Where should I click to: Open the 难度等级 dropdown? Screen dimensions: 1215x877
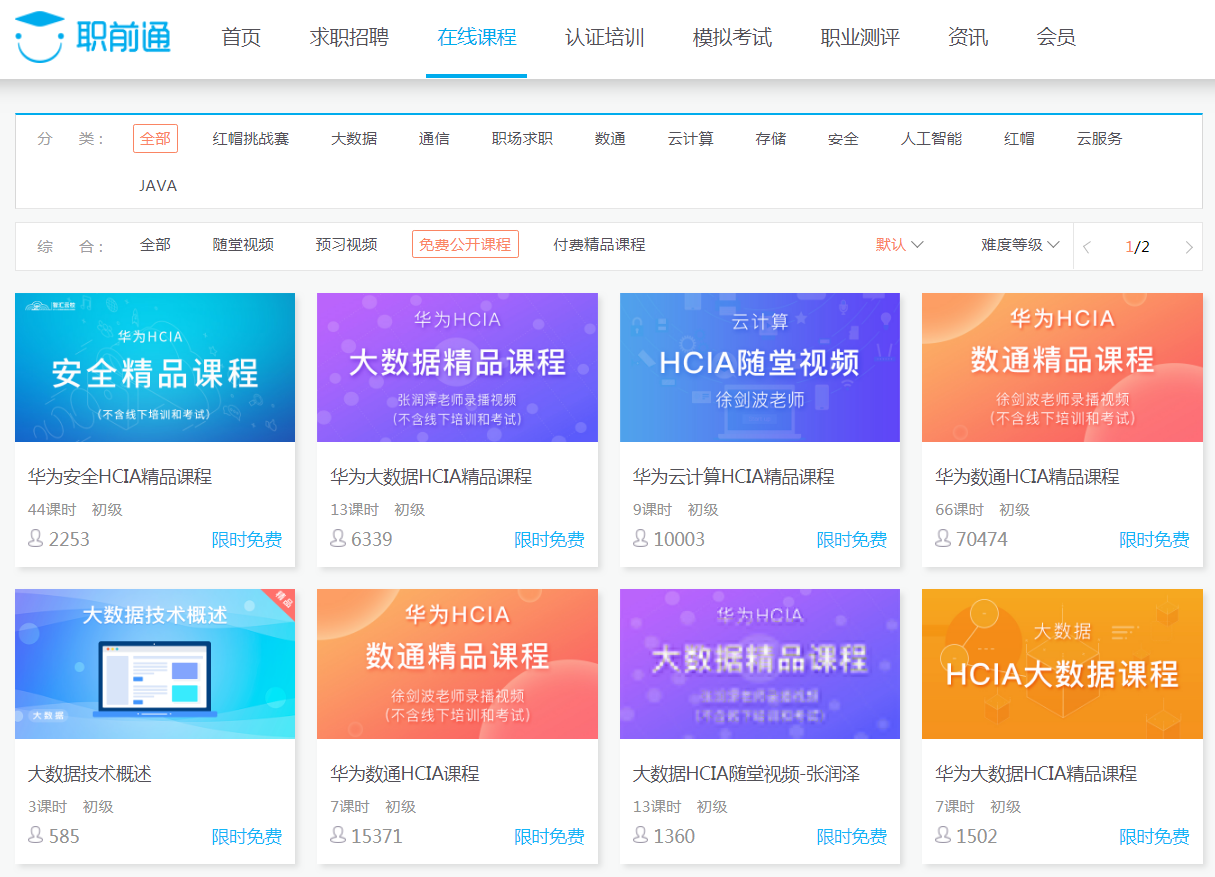click(x=1020, y=245)
